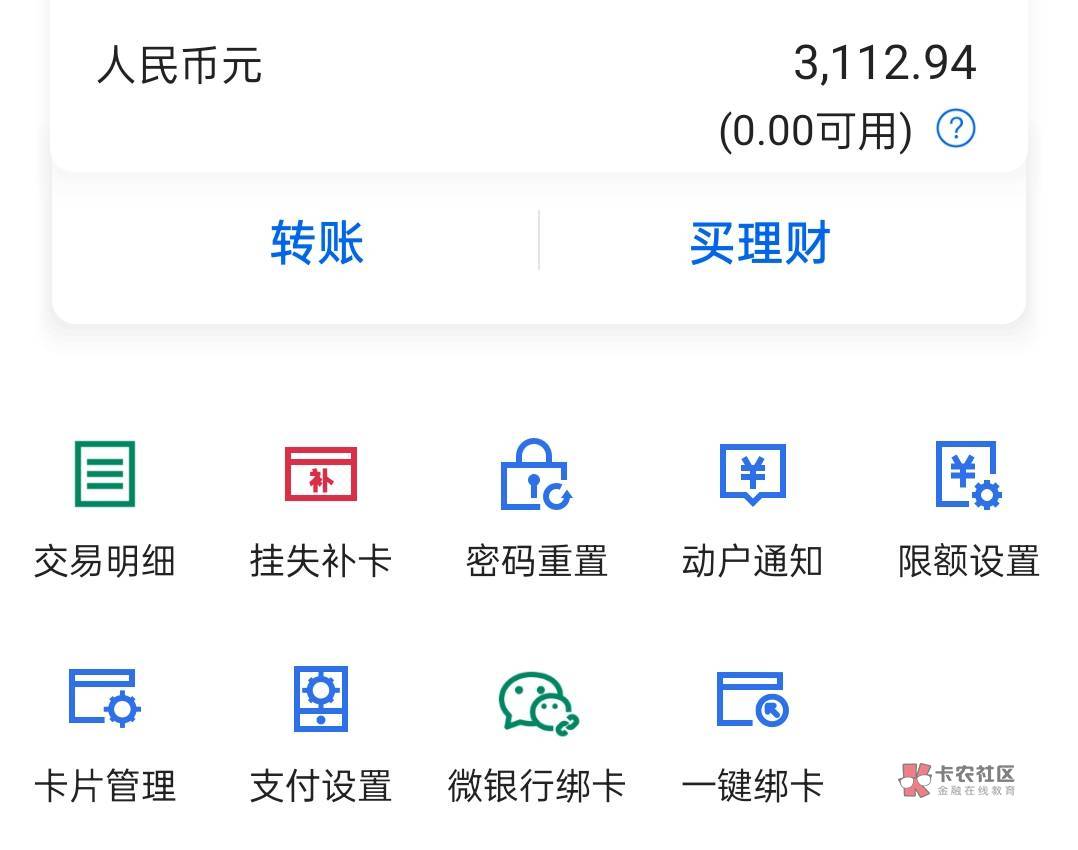This screenshot has height=850, width=1078.
Task: Select the 一键绑卡 one-tap bind card icon
Action: click(752, 698)
